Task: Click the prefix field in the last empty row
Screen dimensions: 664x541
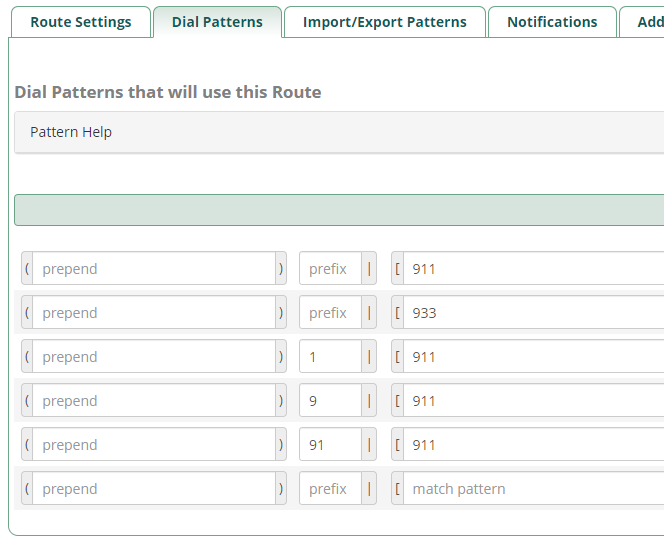Action: point(330,489)
